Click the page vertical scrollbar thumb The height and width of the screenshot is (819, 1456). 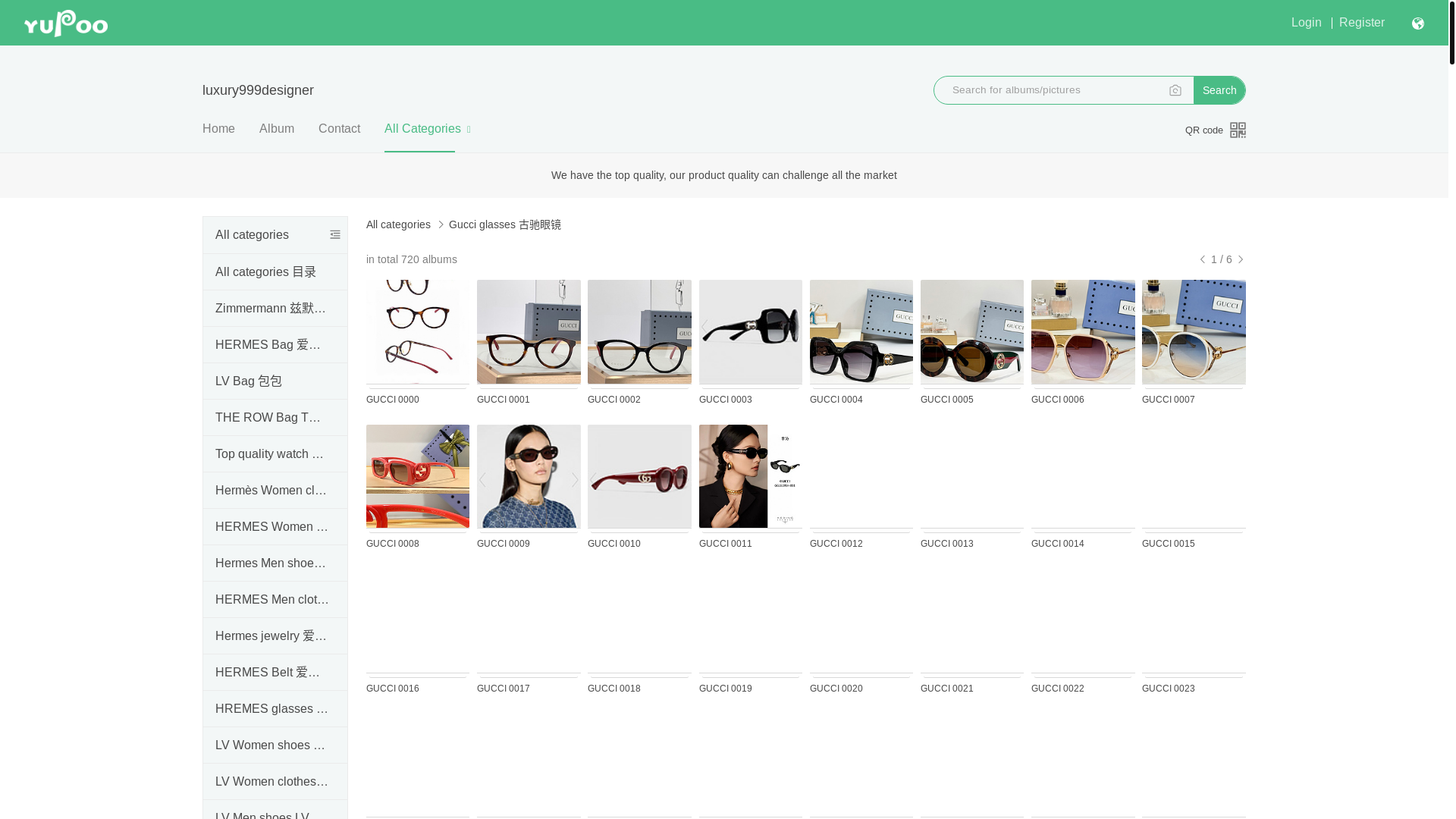pyautogui.click(x=1451, y=32)
